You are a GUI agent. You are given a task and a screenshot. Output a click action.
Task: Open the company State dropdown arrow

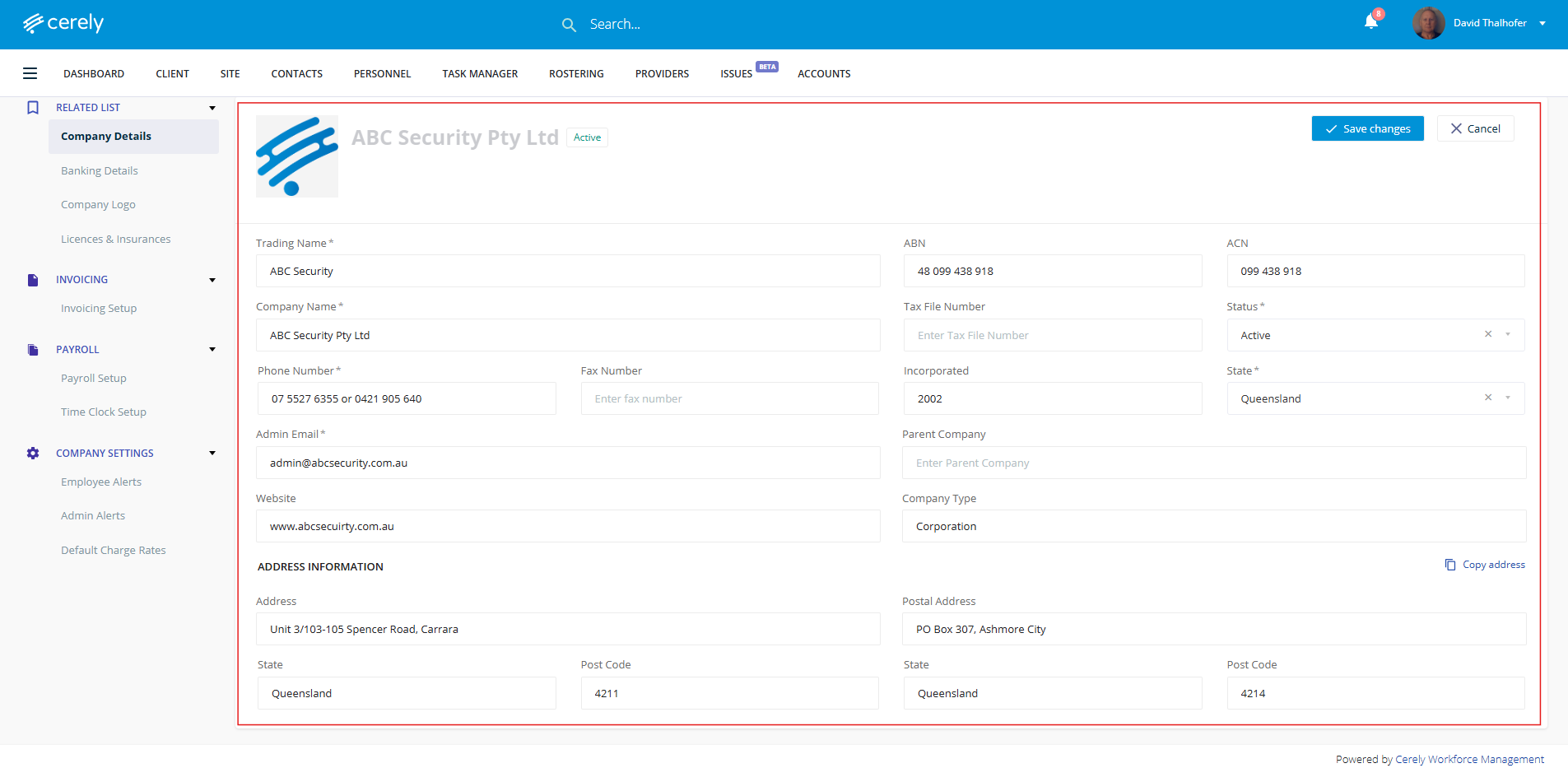coord(1508,398)
